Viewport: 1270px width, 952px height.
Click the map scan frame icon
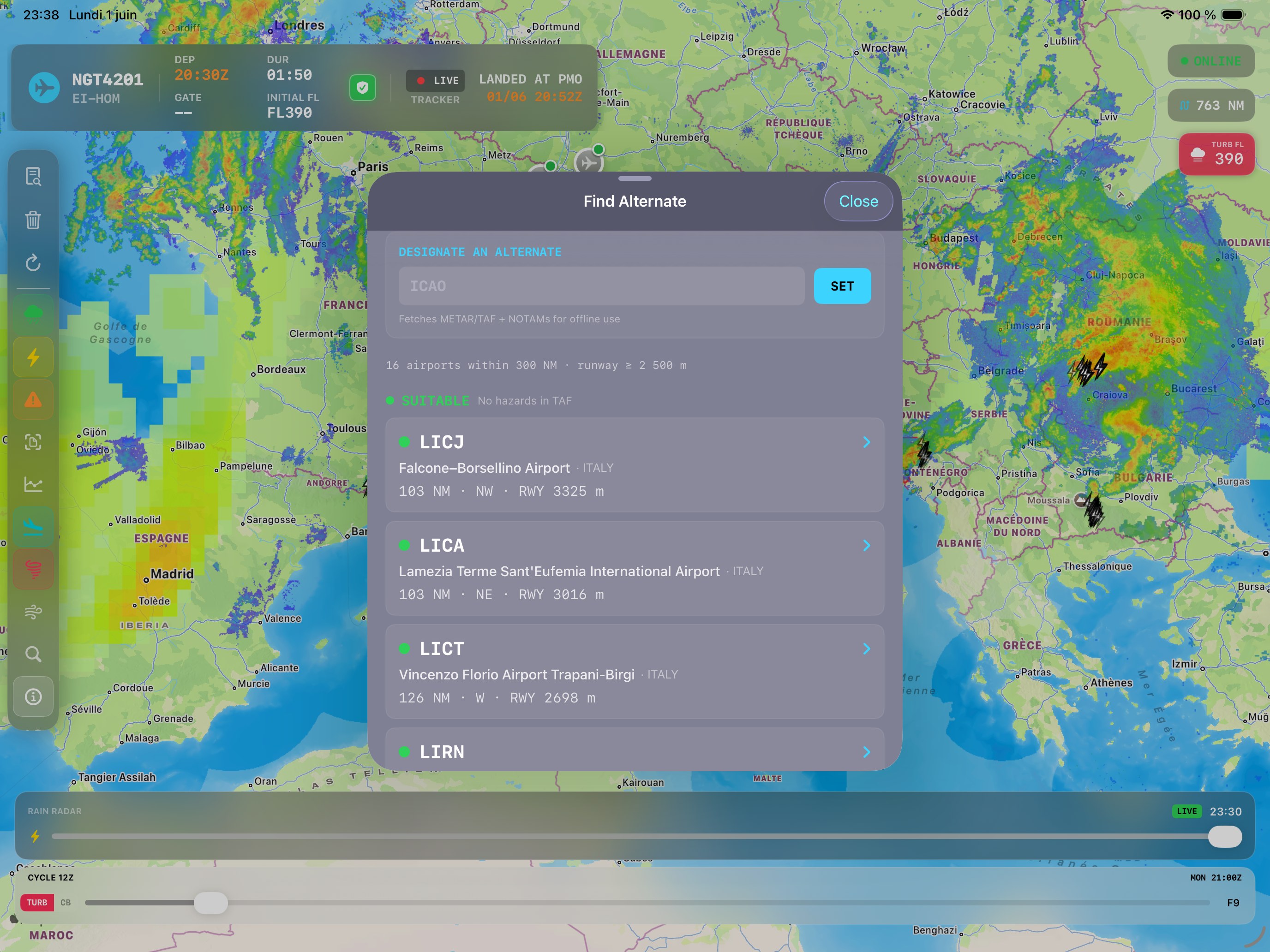point(33,442)
